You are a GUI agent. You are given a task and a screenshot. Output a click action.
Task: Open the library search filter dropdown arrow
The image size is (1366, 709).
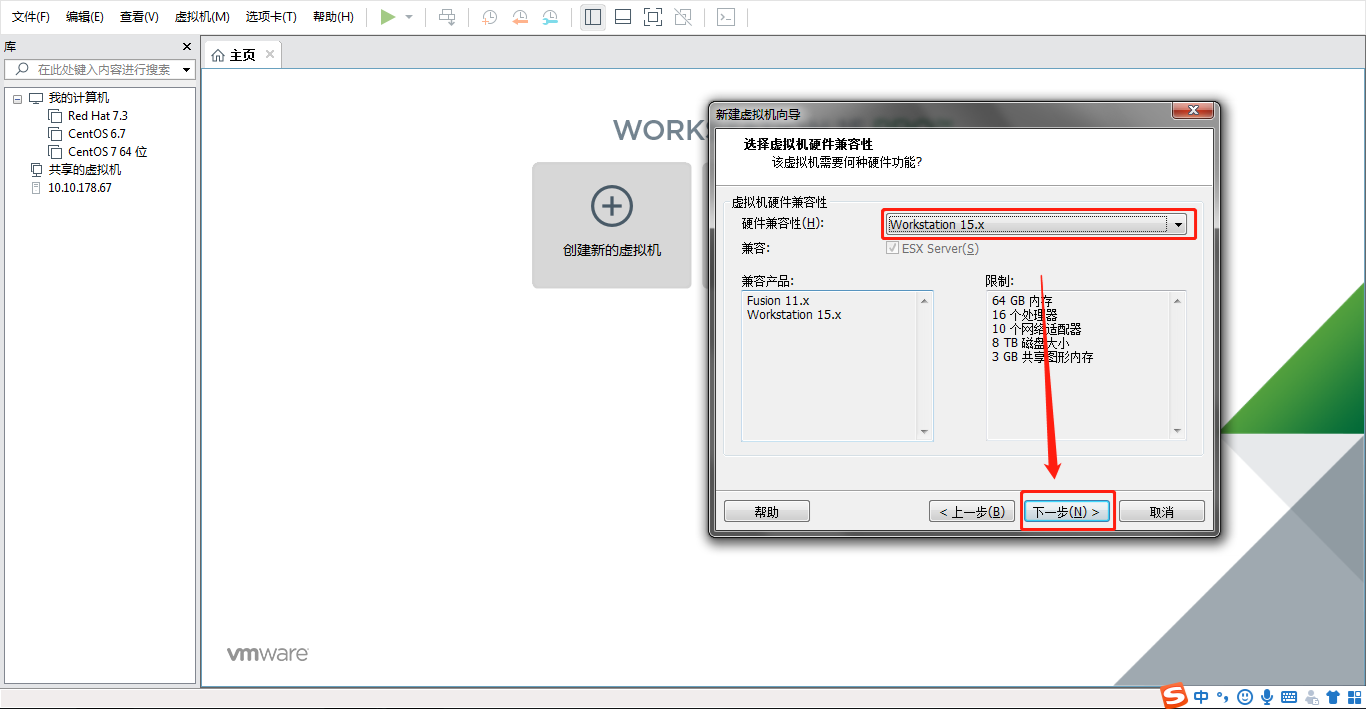pyautogui.click(x=187, y=70)
